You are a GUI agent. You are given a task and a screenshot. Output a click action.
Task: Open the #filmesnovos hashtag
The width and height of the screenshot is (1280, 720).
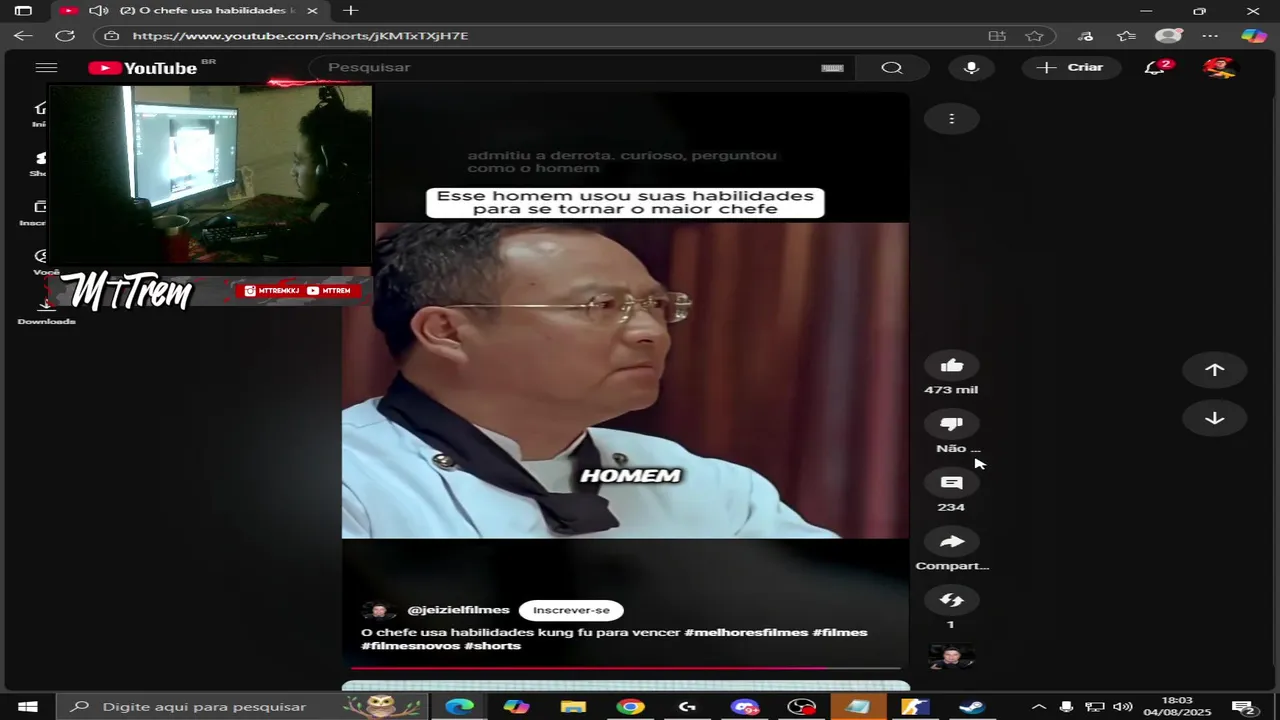(411, 646)
